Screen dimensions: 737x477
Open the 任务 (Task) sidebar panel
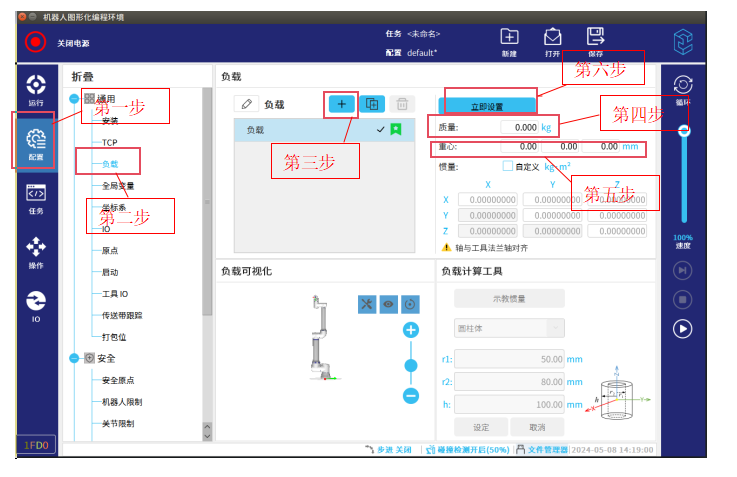36,198
